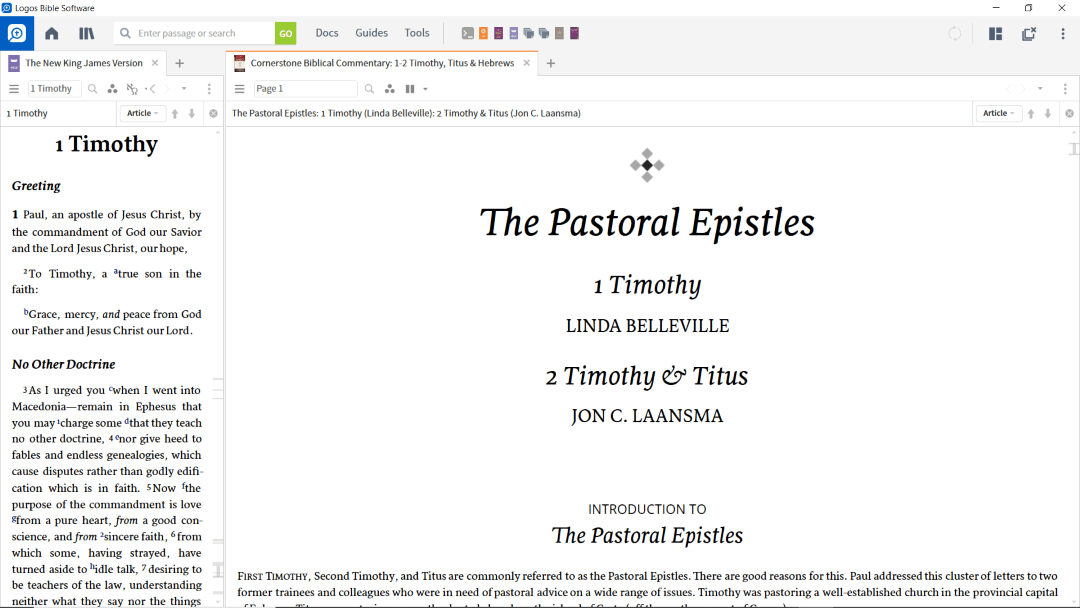This screenshot has height=608, width=1080.
Task: Open the NKJV panel's hamburger navigation menu
Action: coord(14,89)
